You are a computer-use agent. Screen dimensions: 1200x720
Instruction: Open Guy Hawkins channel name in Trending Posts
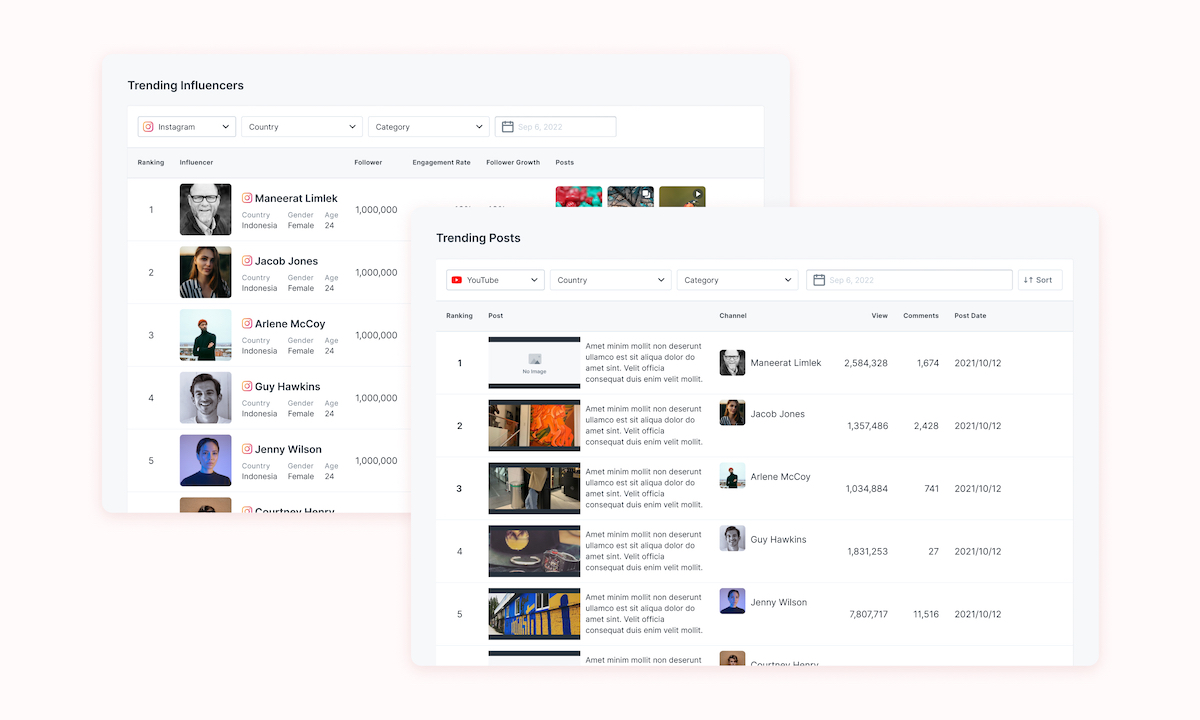tap(779, 540)
